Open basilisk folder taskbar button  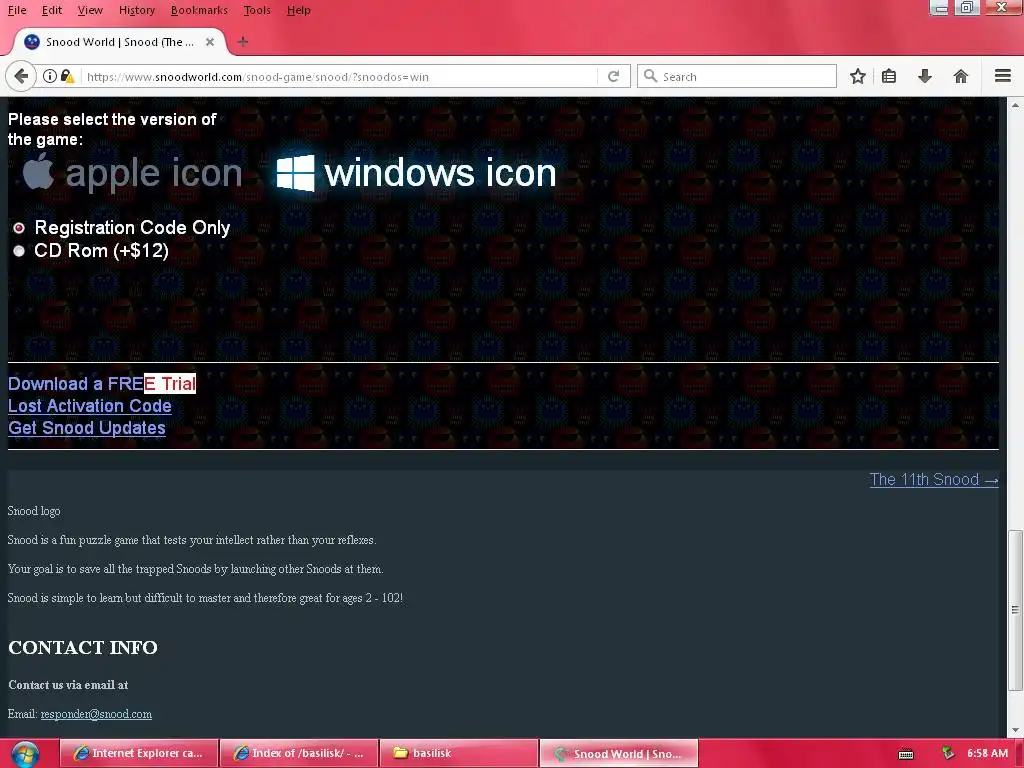coord(459,754)
